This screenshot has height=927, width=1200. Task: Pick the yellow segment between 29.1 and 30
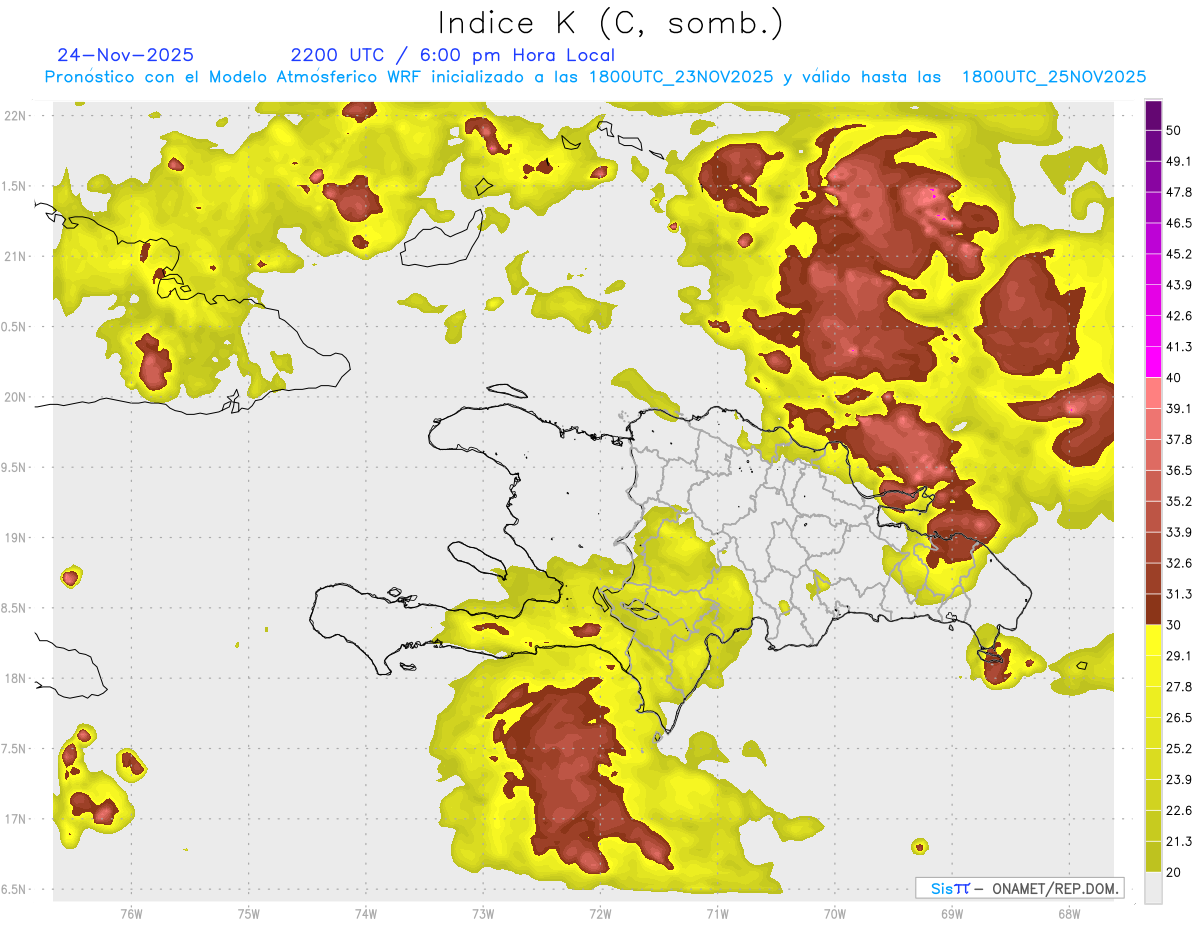point(1153,640)
